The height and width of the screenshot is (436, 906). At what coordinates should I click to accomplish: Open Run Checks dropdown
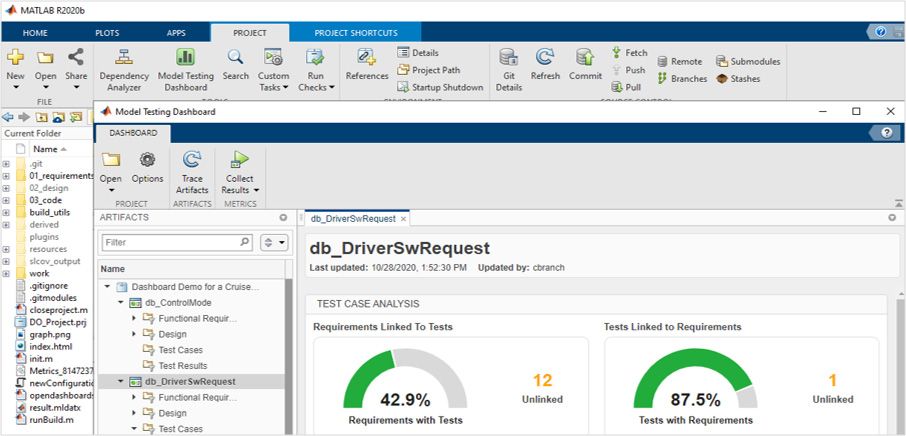coord(316,70)
